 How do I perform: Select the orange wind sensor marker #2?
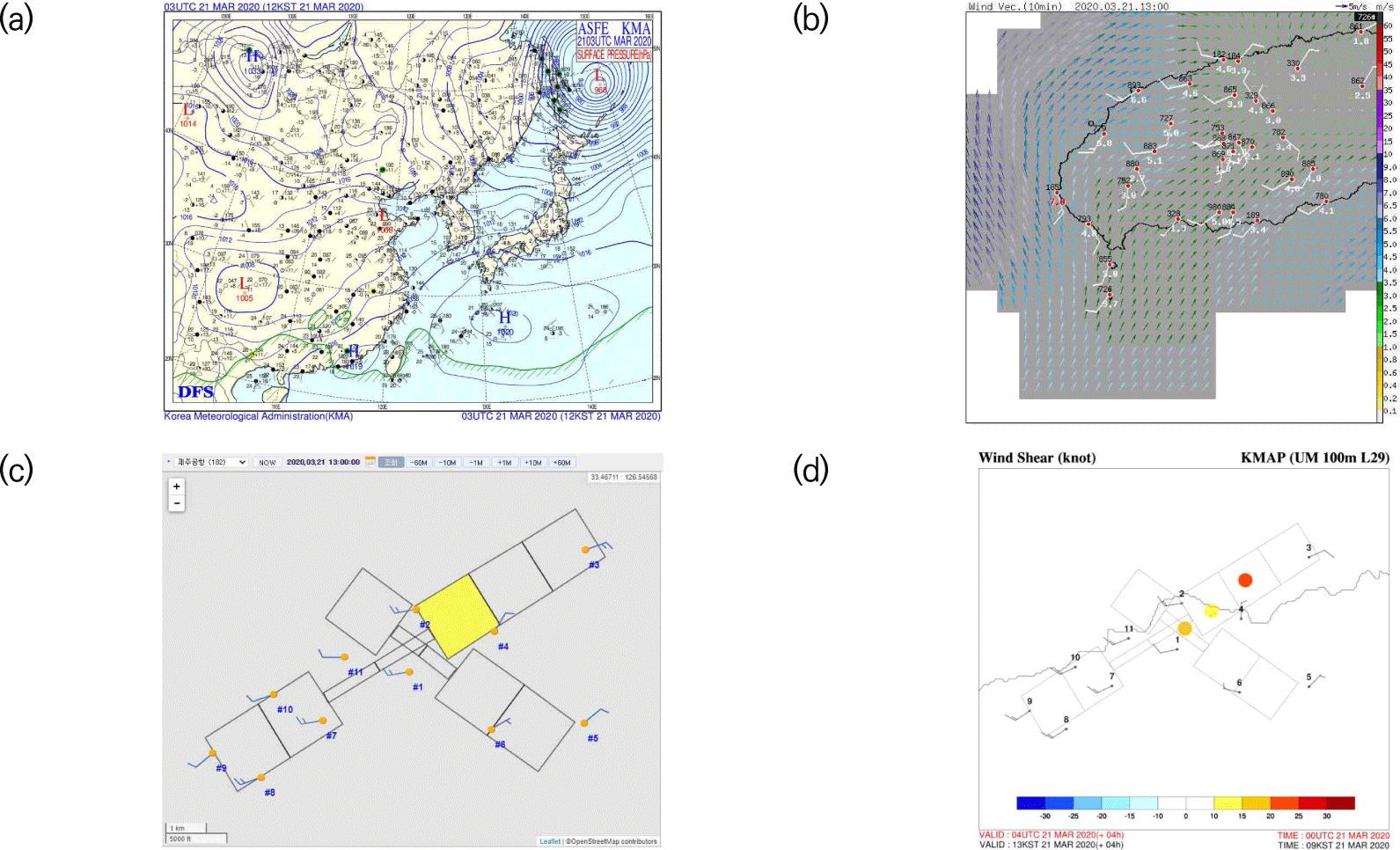pyautogui.click(x=416, y=609)
